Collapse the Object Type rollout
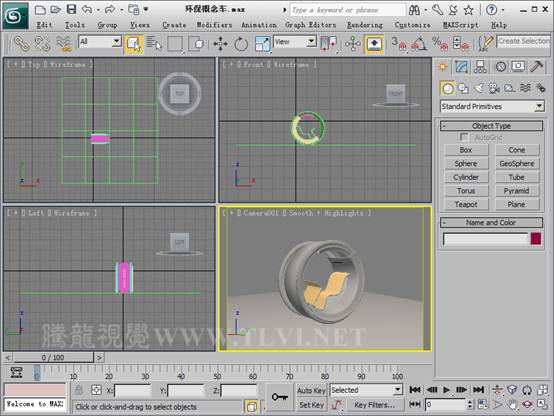The width and height of the screenshot is (554, 416). [x=491, y=126]
